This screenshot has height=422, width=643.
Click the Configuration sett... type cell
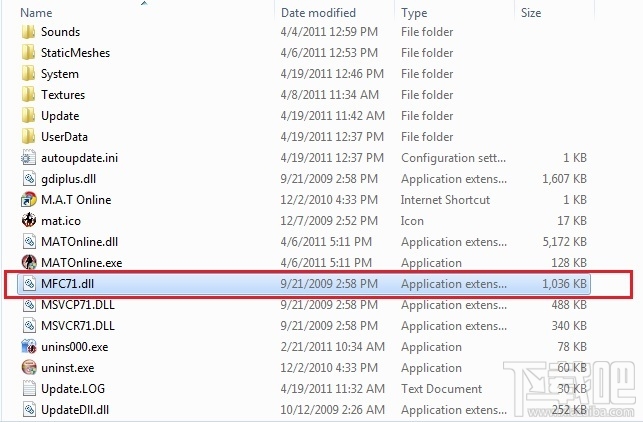[x=454, y=158]
